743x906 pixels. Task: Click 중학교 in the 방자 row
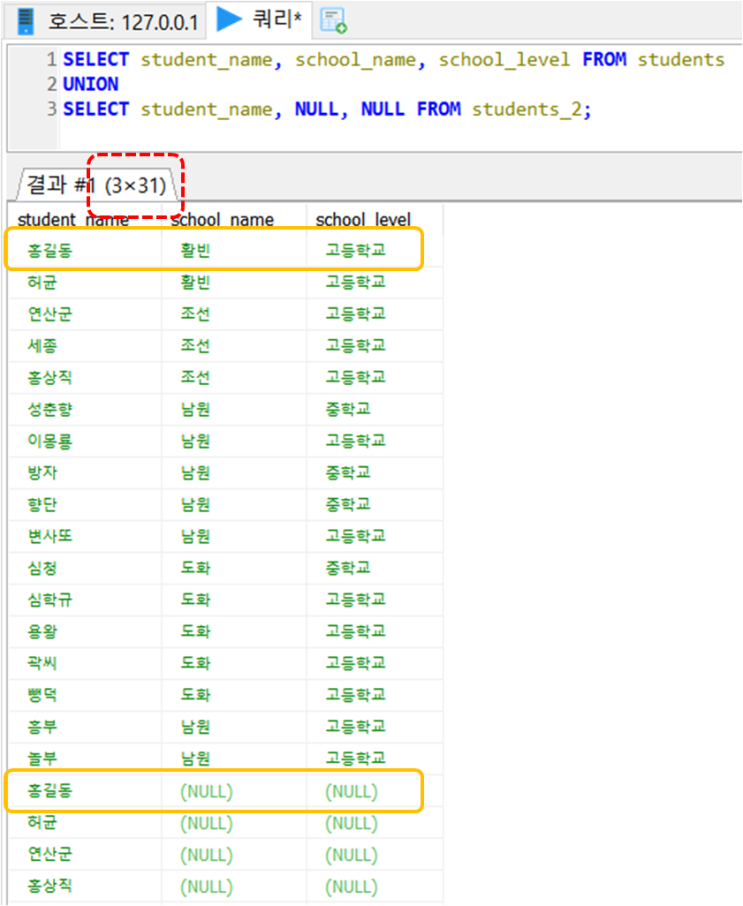coord(348,473)
